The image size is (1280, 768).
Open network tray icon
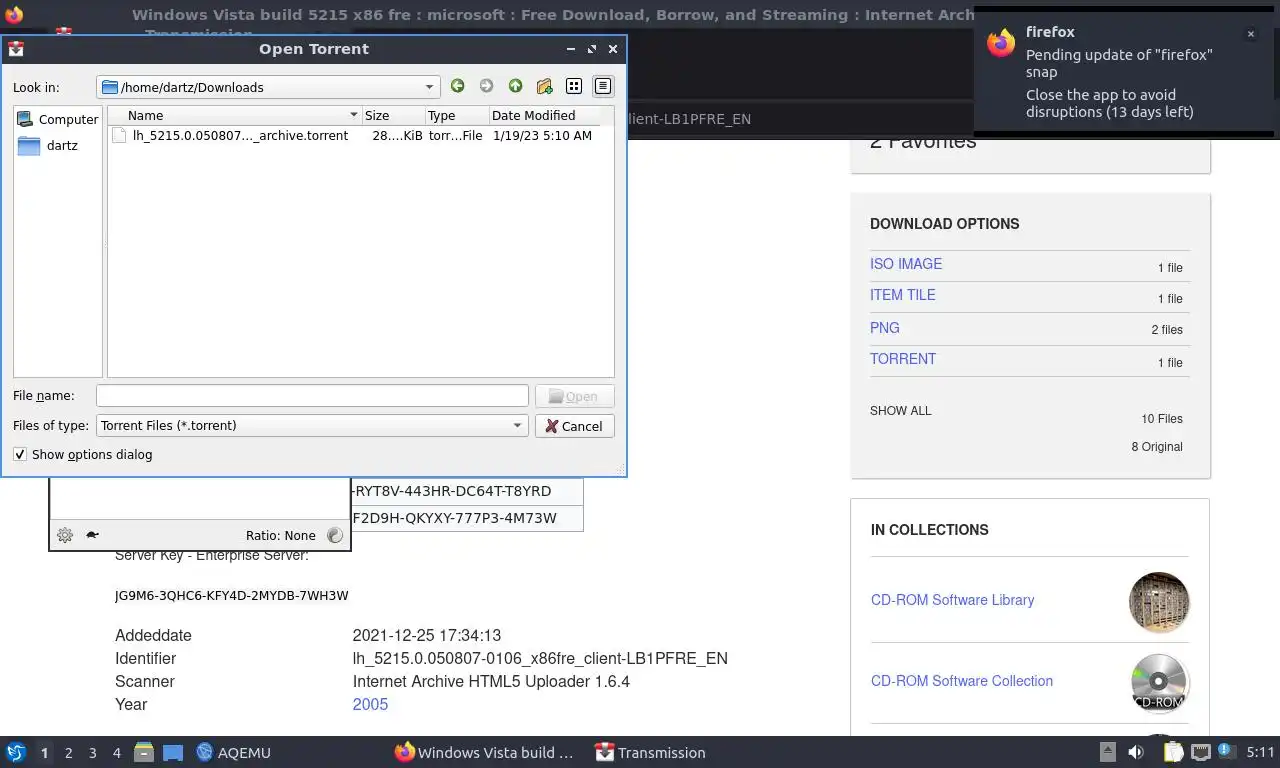pos(1200,752)
